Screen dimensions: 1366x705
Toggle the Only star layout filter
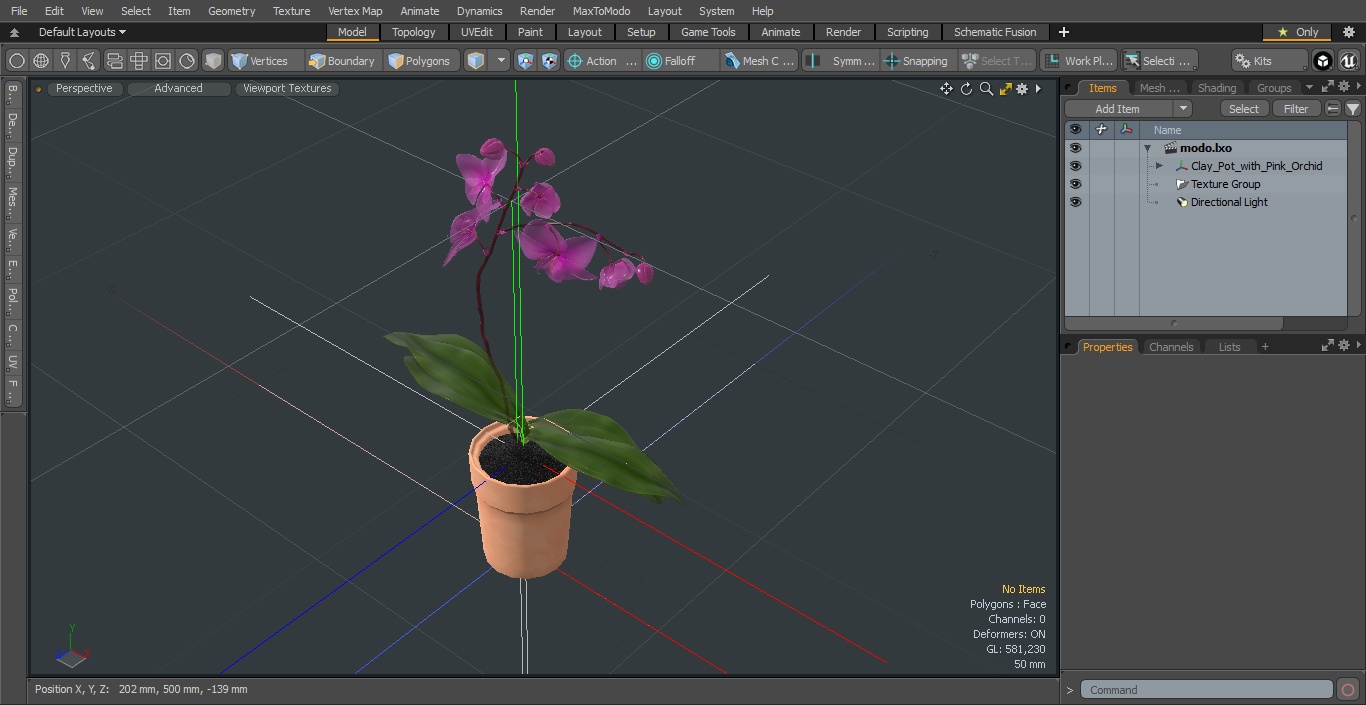click(x=1297, y=32)
